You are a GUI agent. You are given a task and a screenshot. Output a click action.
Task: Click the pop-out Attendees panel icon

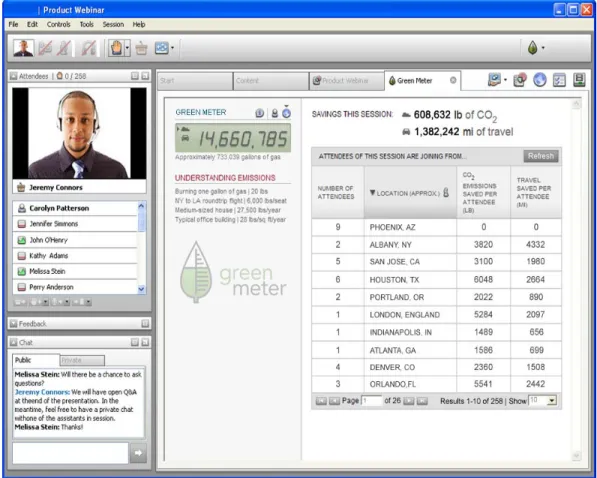click(145, 76)
